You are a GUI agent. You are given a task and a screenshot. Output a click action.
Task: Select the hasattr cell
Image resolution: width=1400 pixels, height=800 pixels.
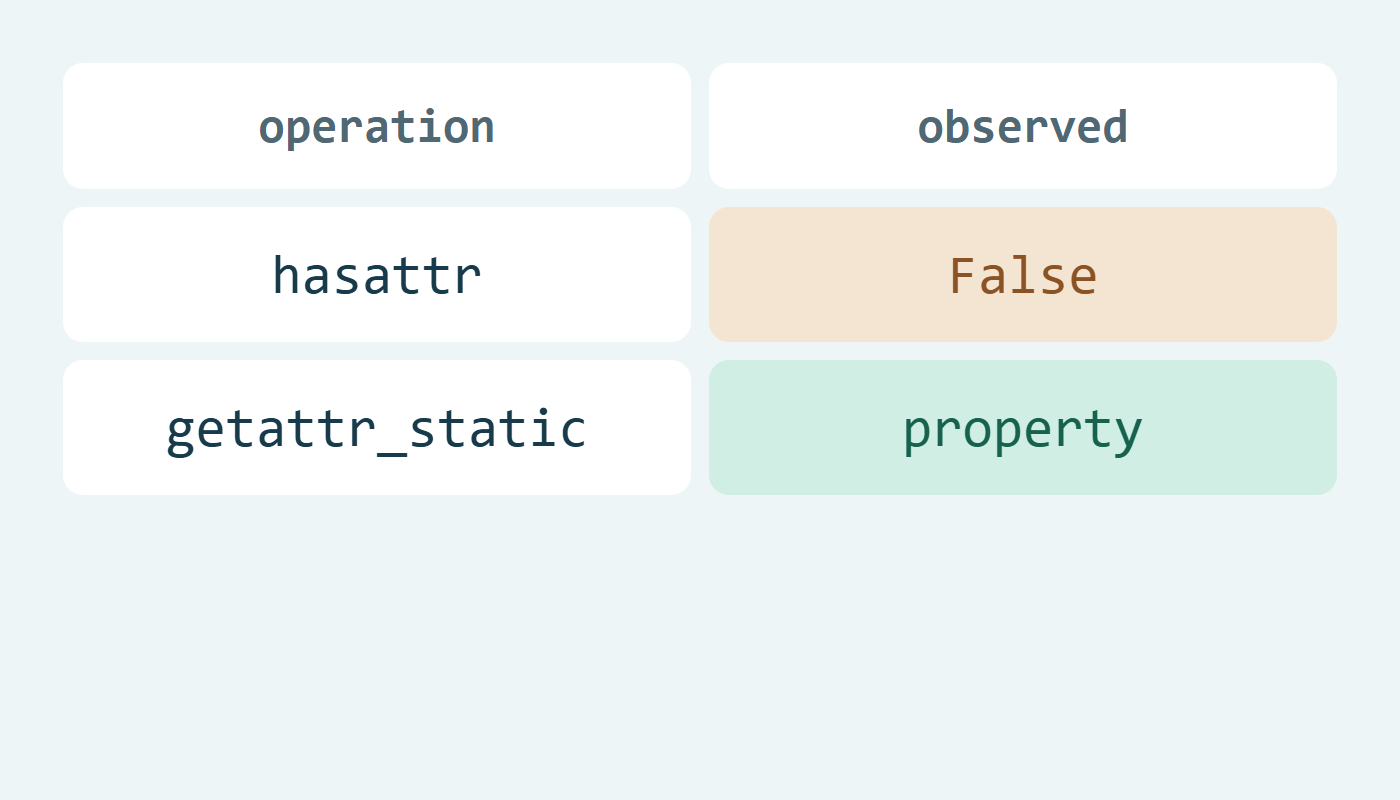click(377, 275)
